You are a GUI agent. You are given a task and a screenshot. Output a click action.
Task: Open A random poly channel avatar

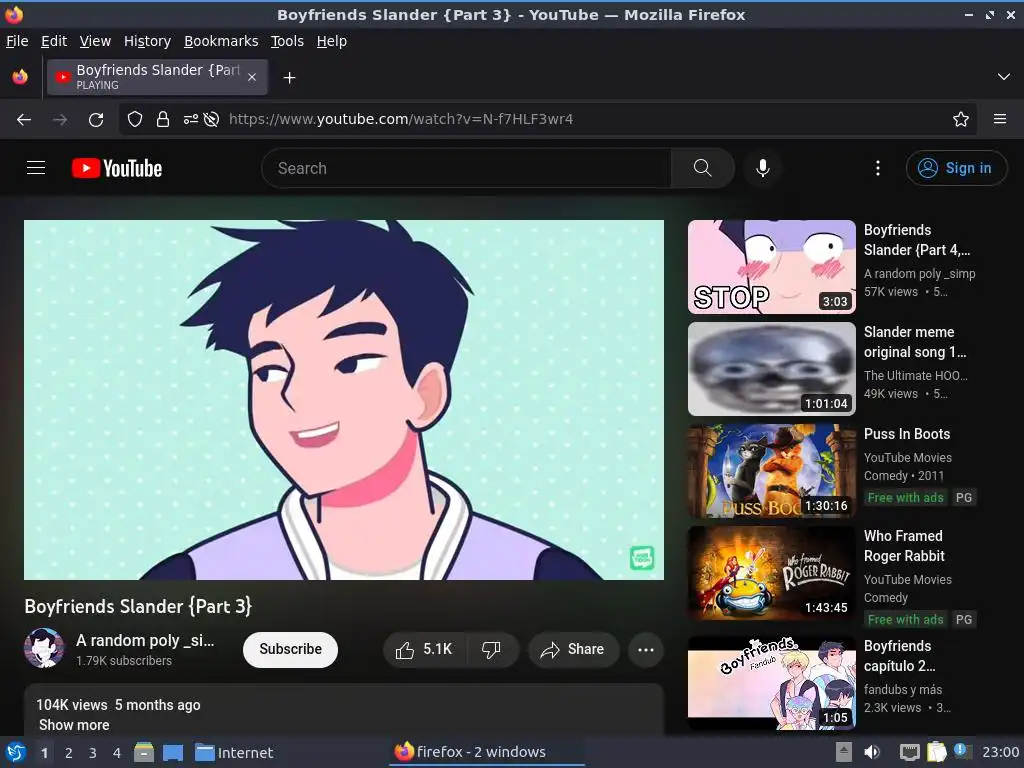tap(44, 648)
